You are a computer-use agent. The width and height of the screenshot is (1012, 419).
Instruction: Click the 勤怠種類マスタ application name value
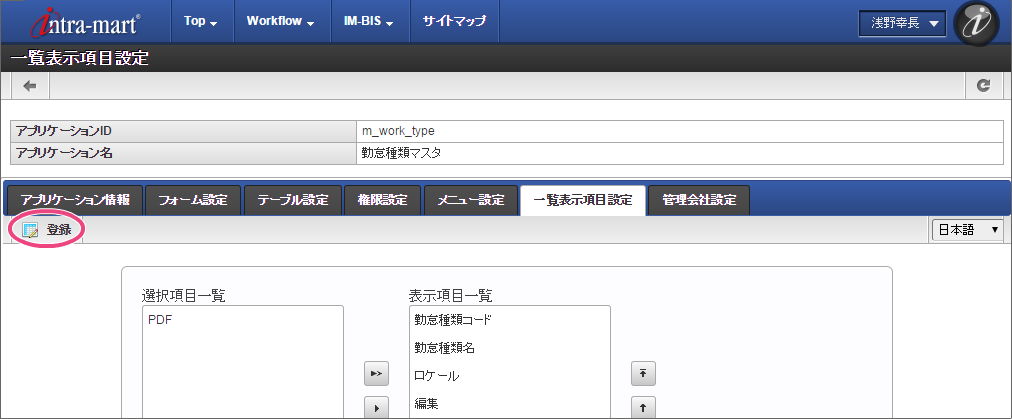[401, 153]
